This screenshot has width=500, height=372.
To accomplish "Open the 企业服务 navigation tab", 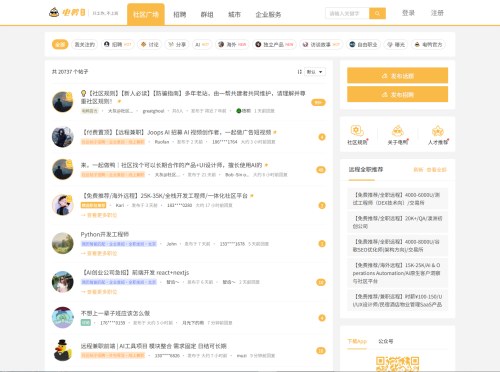I will 268,14.
